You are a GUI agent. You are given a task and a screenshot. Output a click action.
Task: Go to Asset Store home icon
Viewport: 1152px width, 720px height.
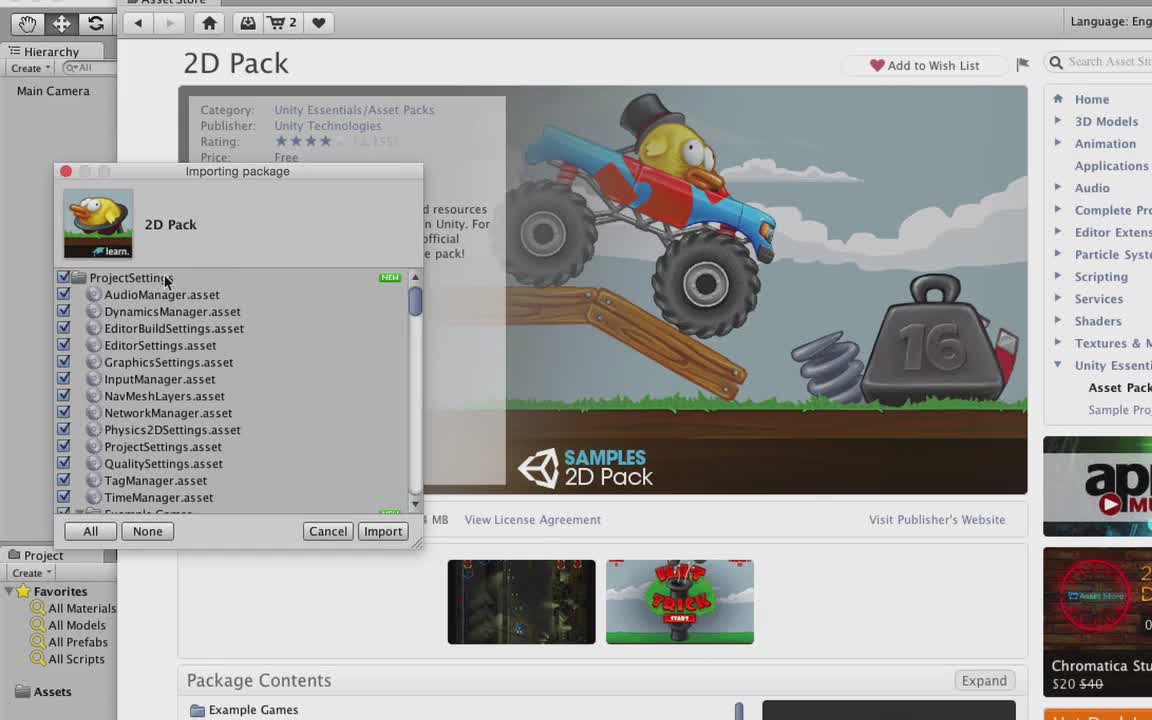[209, 23]
